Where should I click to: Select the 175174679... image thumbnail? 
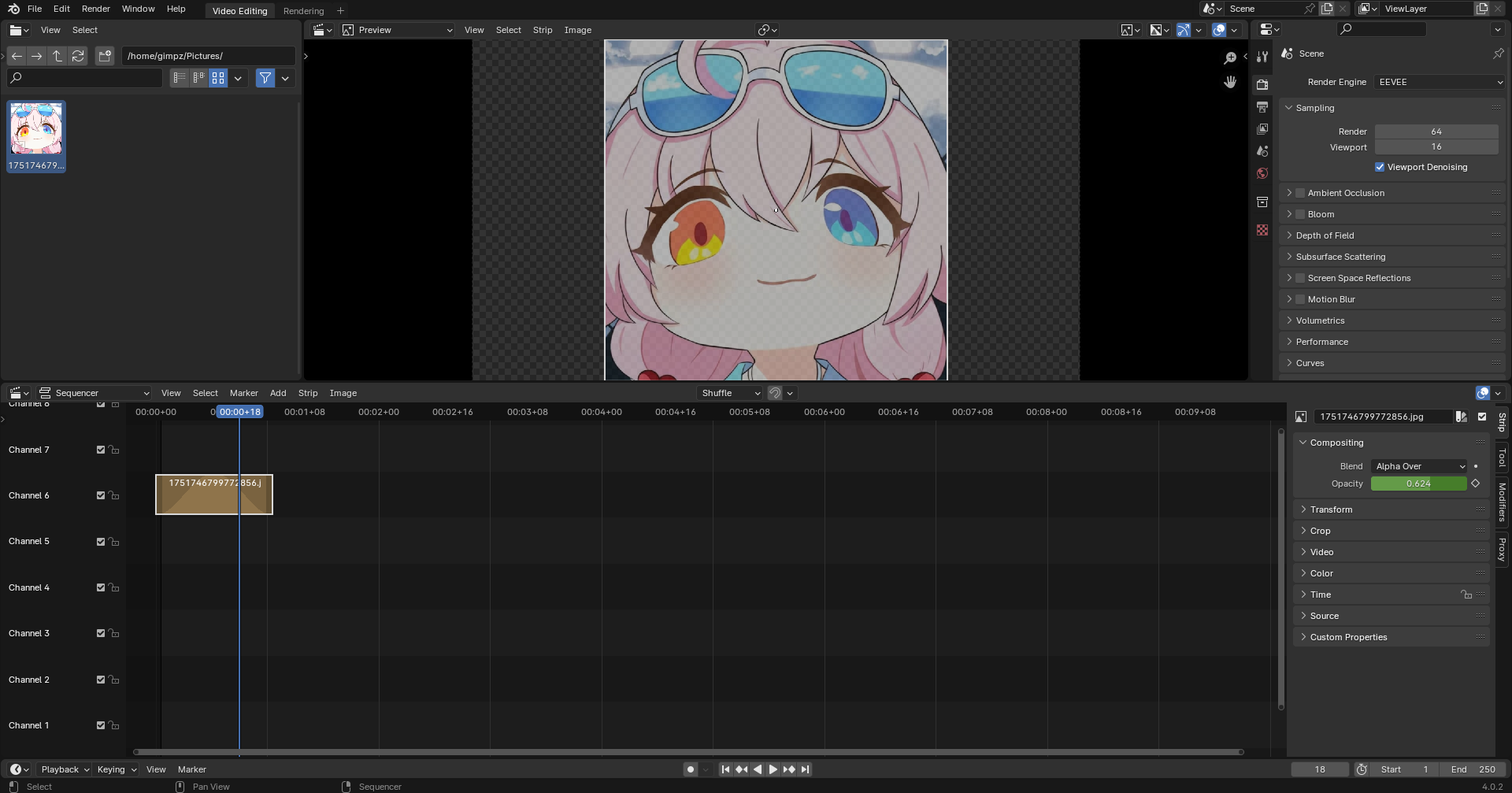[36, 136]
